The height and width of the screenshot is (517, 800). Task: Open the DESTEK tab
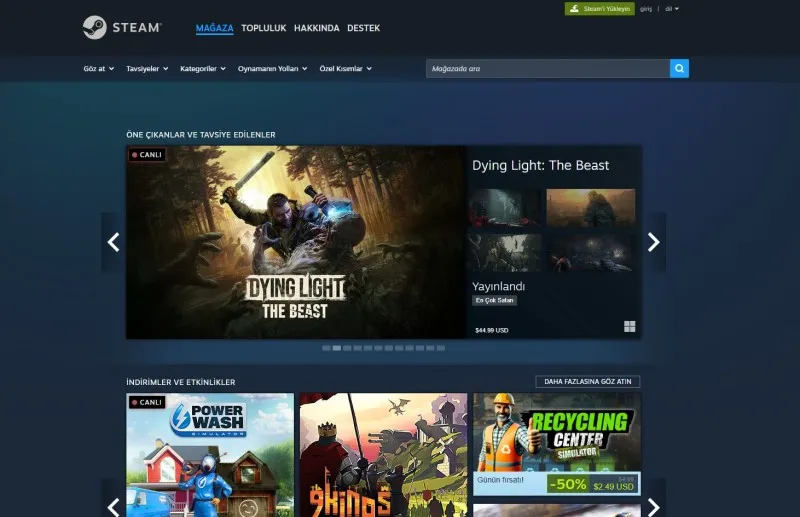point(363,28)
